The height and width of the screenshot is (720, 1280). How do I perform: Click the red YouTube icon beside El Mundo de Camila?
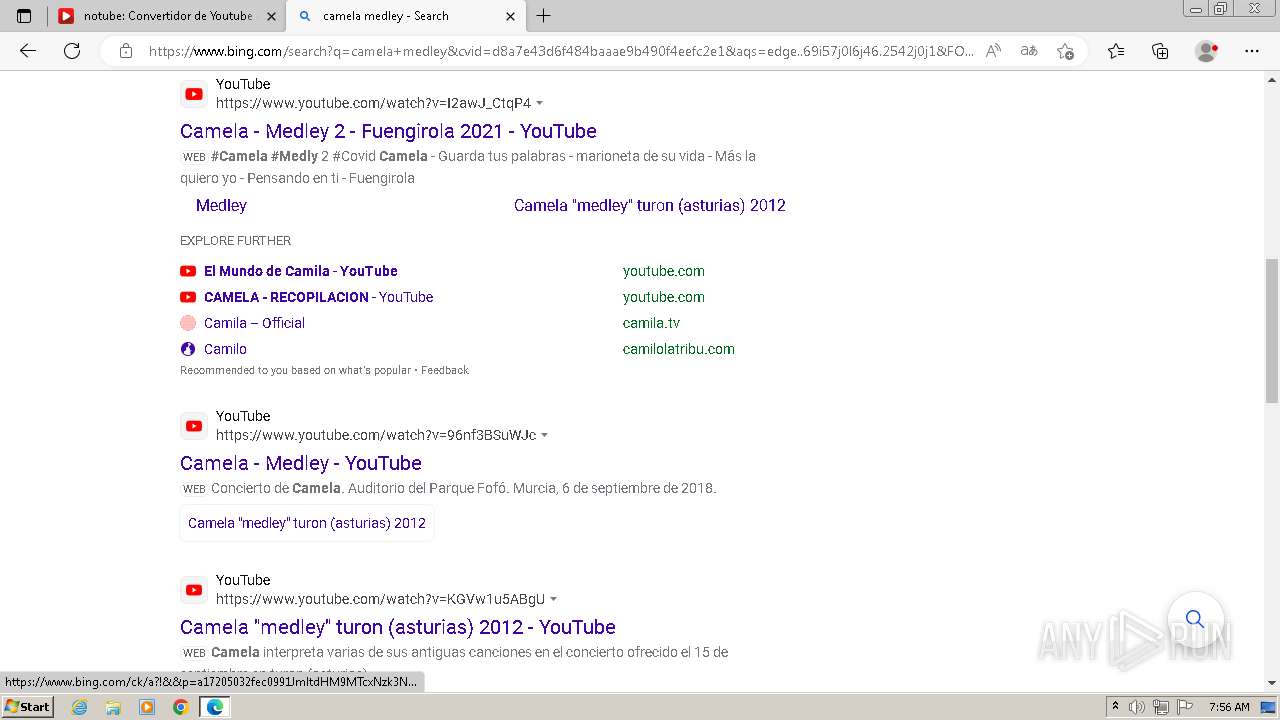point(188,271)
